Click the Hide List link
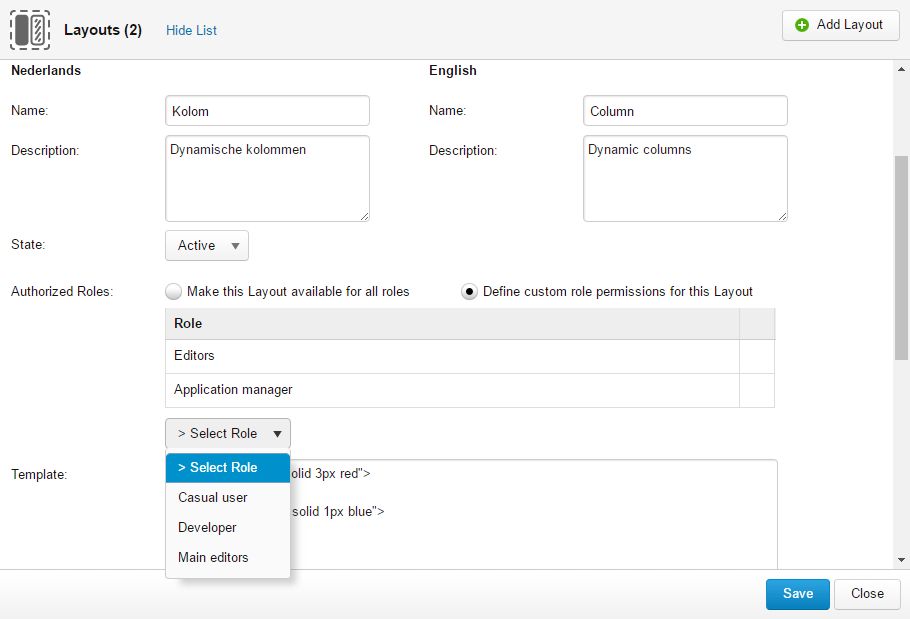The height and width of the screenshot is (619, 910). [191, 30]
